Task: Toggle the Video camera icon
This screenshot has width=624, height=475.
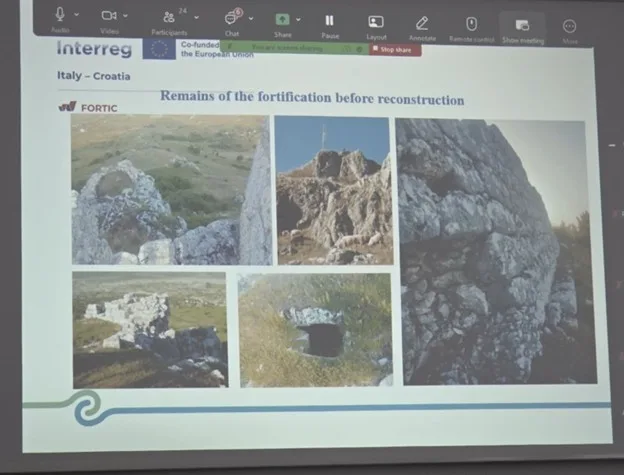Action: (x=109, y=16)
